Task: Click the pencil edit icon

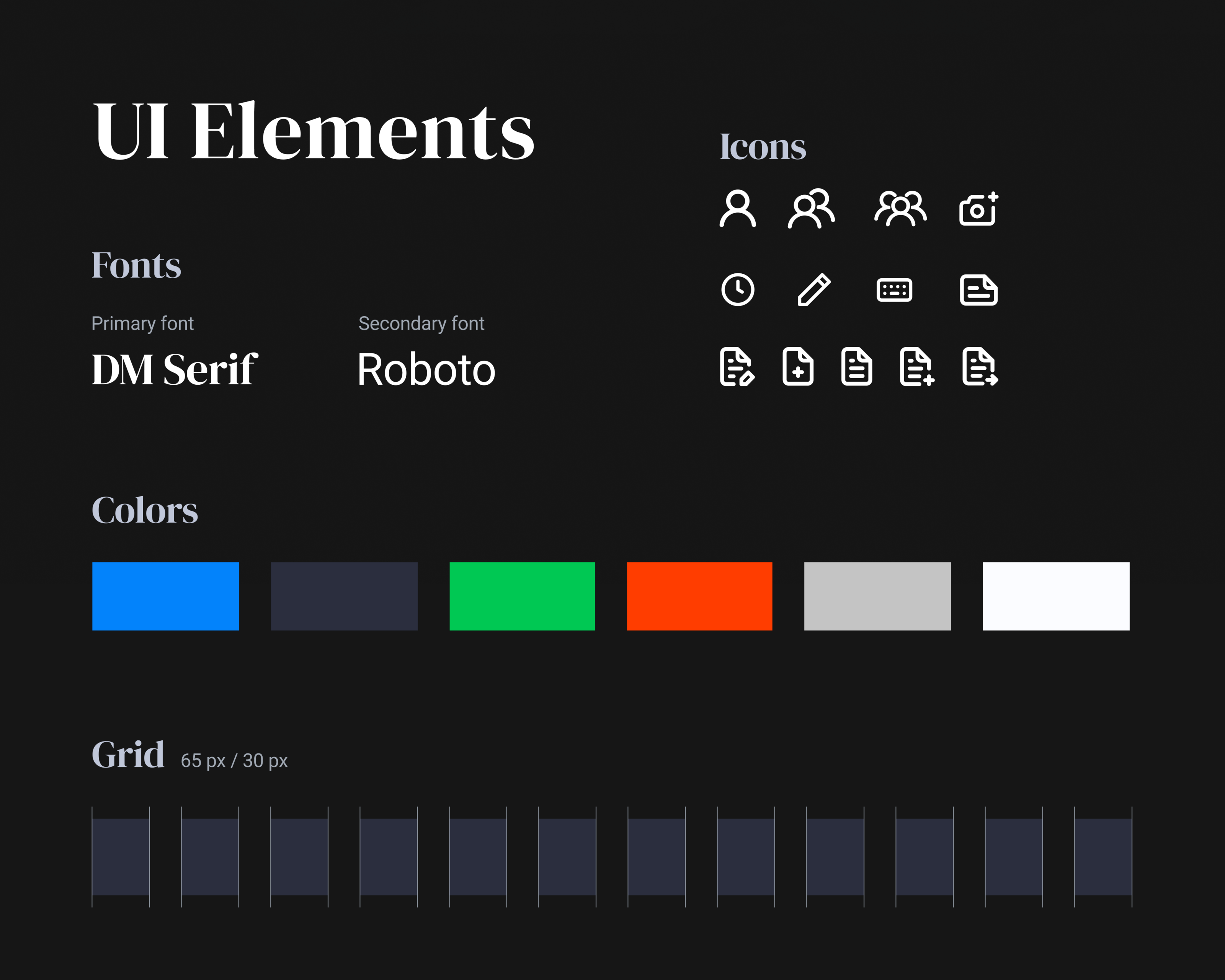Action: pyautogui.click(x=813, y=290)
